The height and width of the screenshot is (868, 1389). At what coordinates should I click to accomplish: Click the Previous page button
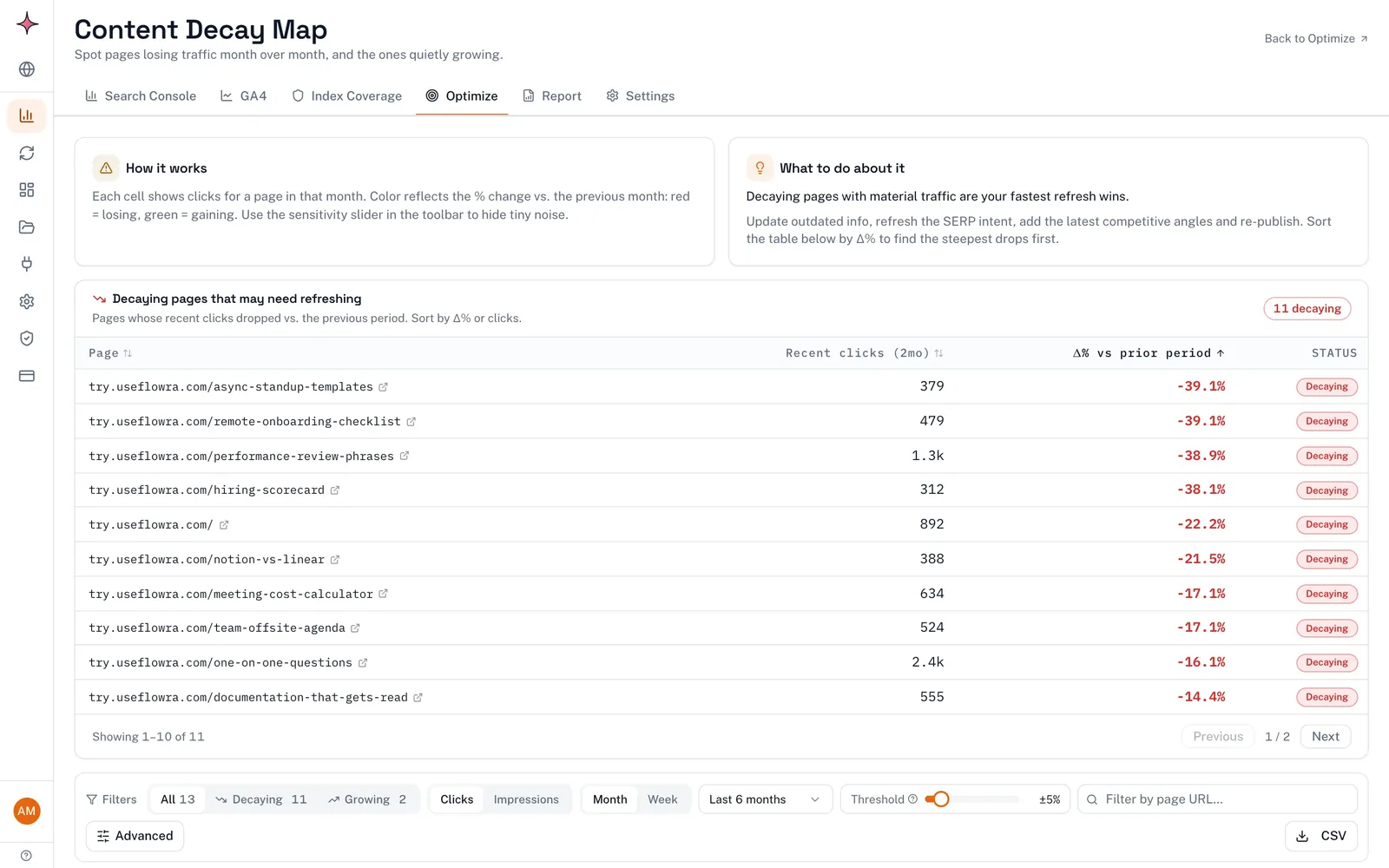tap(1218, 737)
